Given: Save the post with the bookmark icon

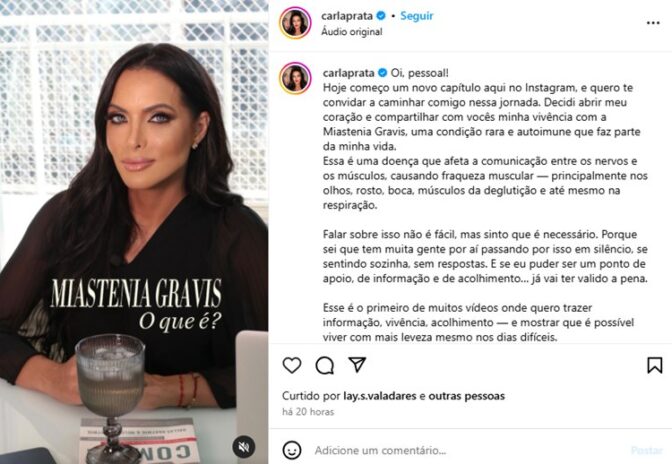Looking at the screenshot, I should (x=654, y=365).
